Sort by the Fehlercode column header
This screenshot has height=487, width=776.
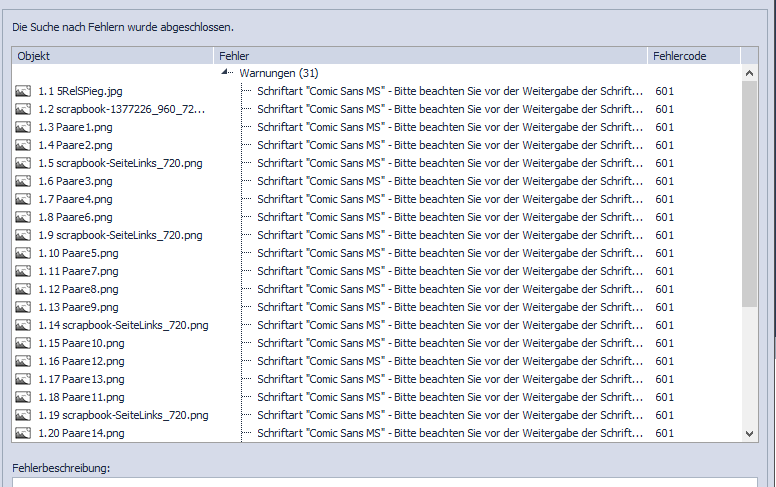point(693,56)
